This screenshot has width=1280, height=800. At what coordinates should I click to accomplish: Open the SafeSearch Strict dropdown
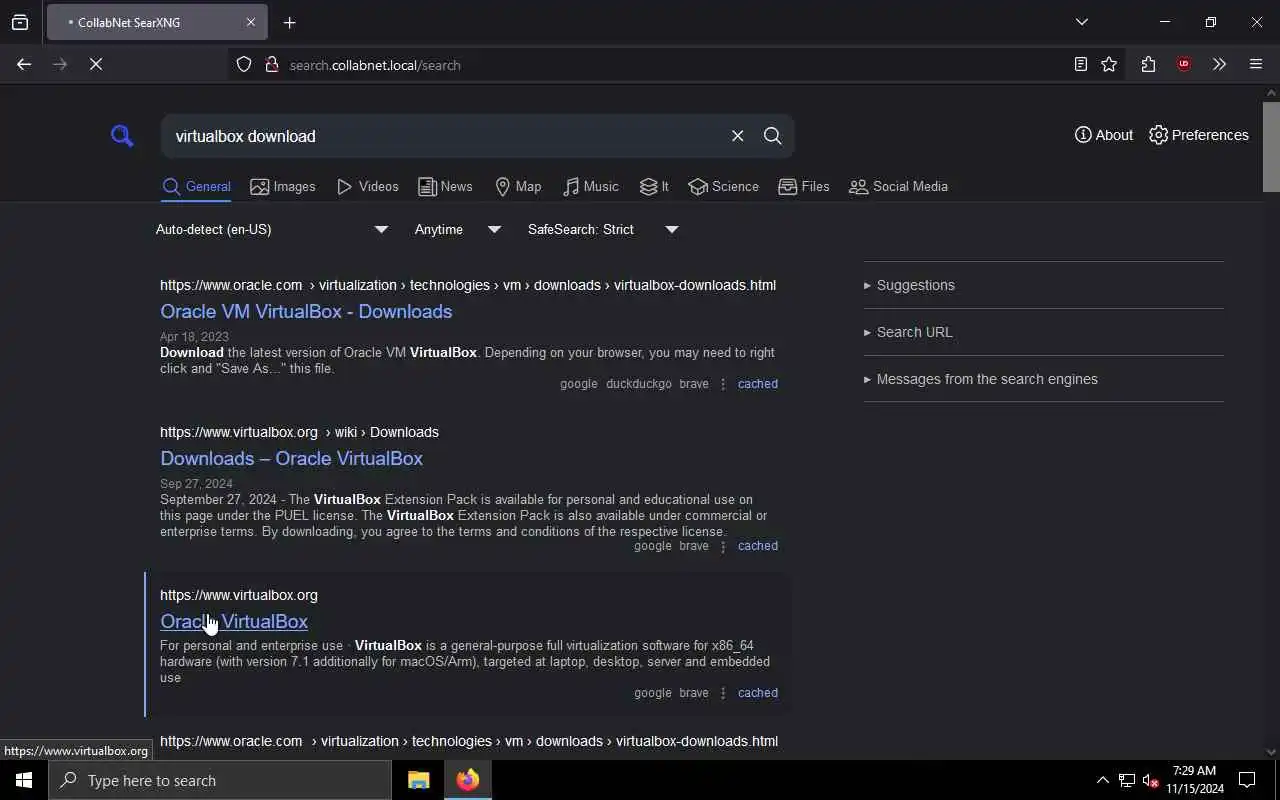603,230
